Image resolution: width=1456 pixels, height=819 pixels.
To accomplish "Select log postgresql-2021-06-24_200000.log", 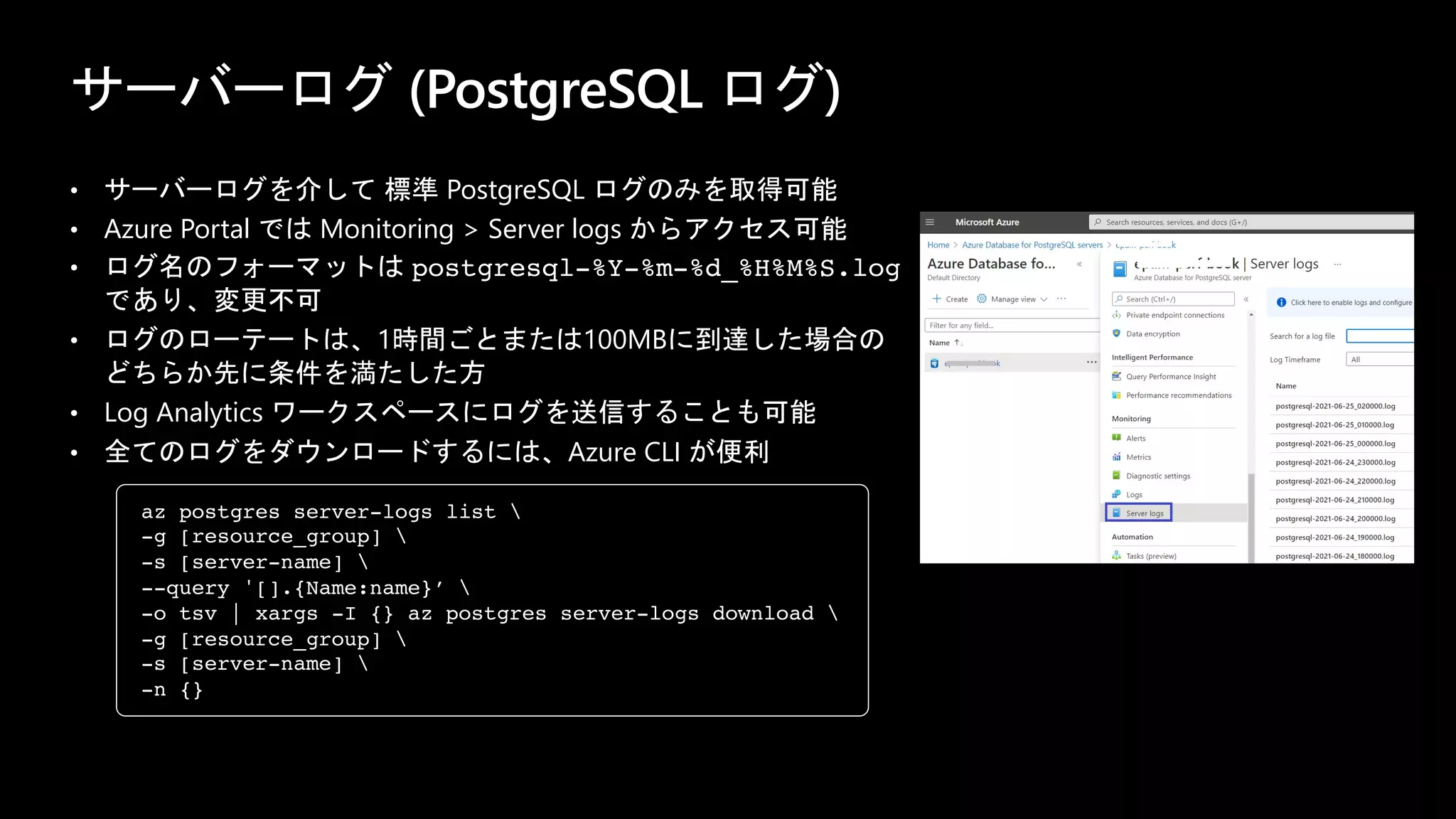I will click(x=1335, y=519).
